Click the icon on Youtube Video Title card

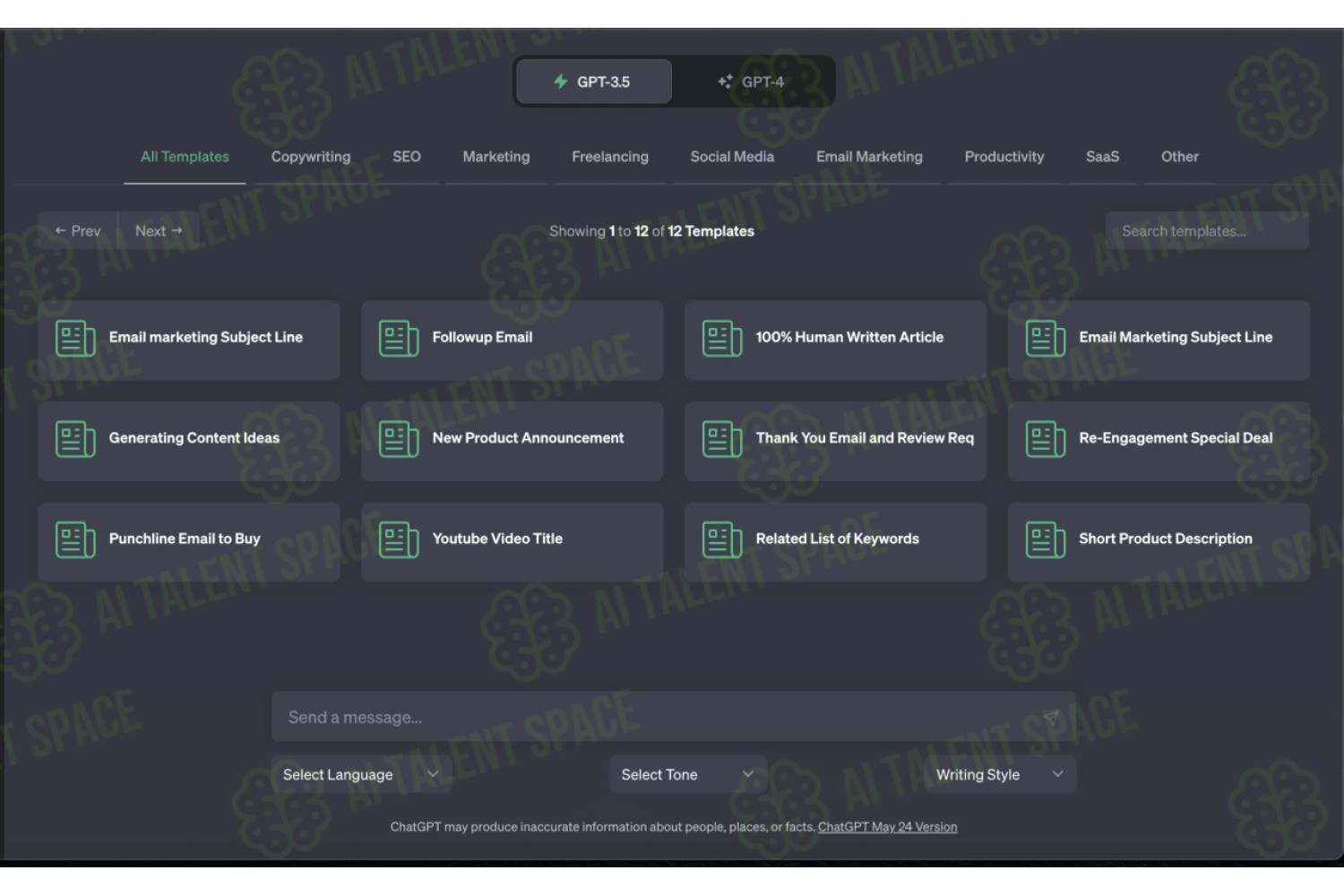click(x=399, y=539)
